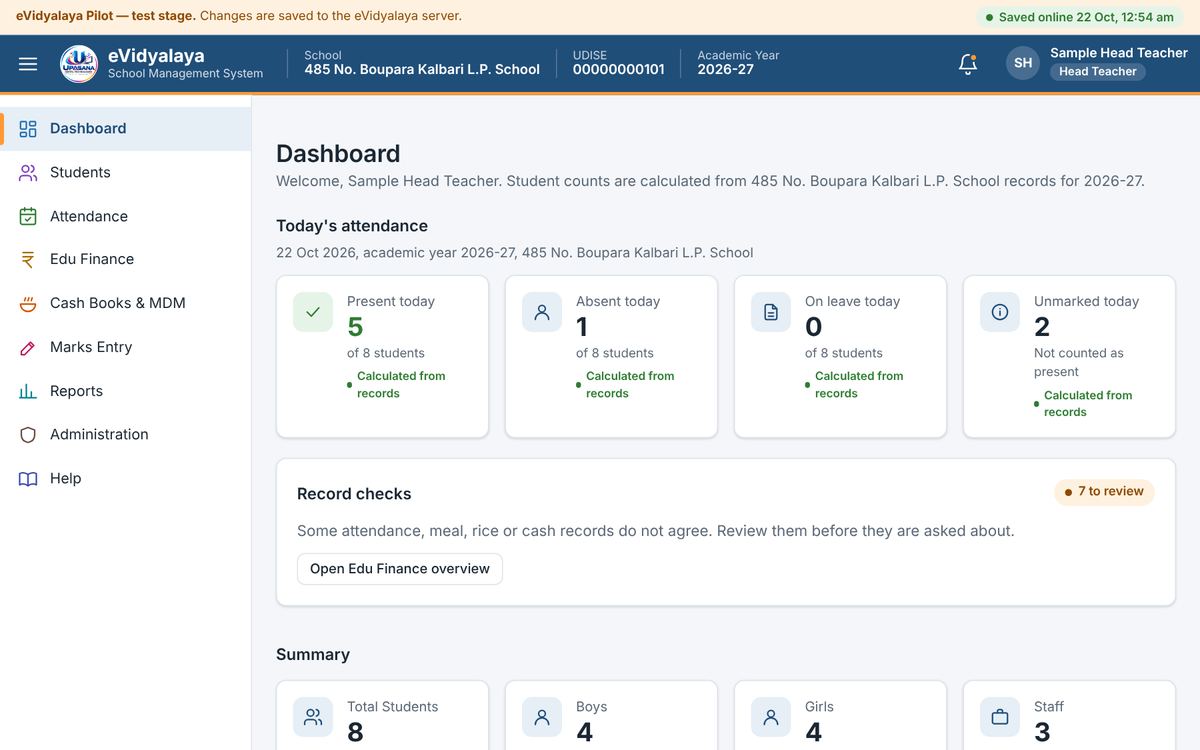Screen dimensions: 1200x750
Task: Click Open Edu Finance overview button
Action: click(400, 569)
